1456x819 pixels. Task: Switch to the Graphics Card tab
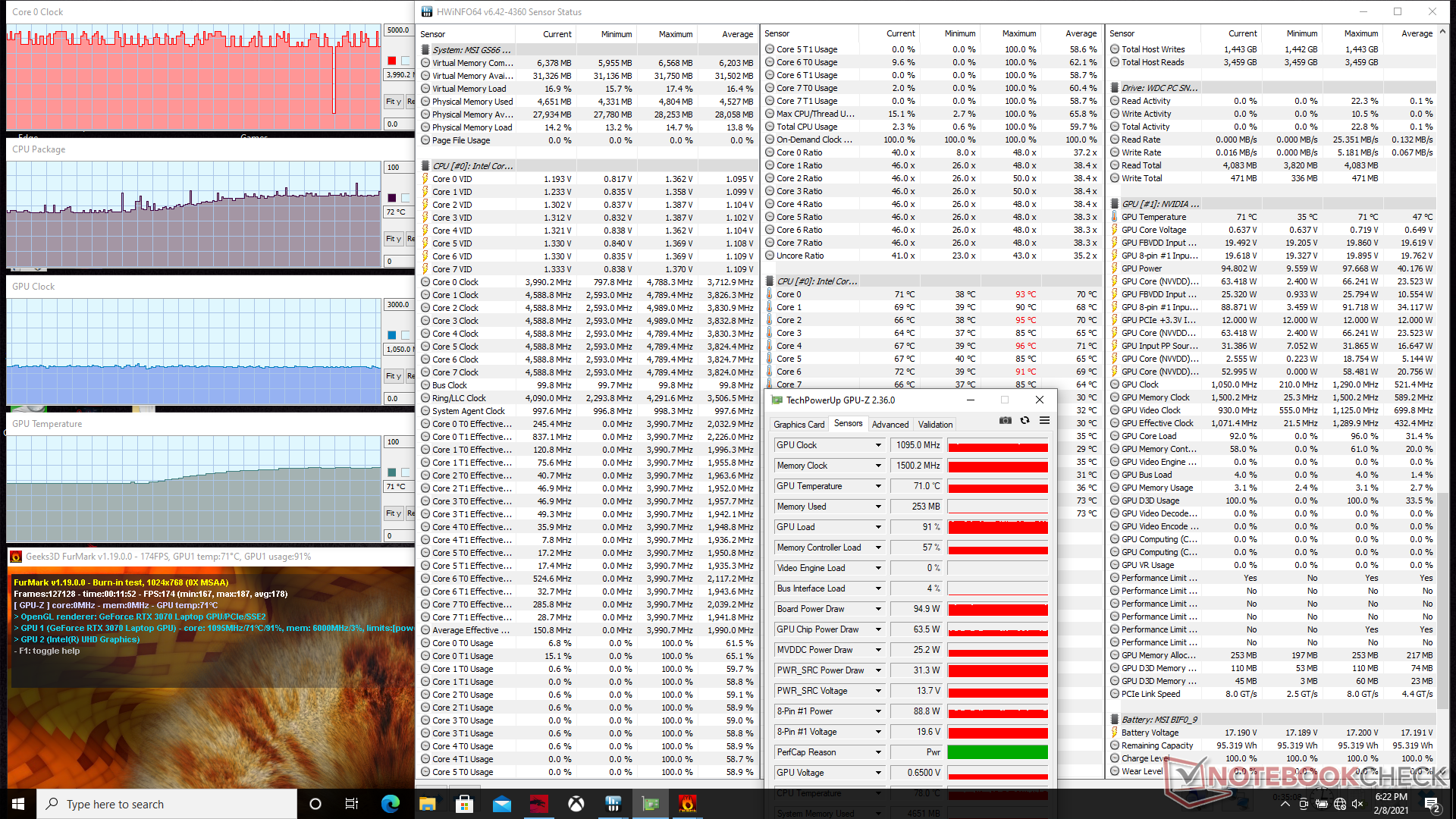coord(799,425)
